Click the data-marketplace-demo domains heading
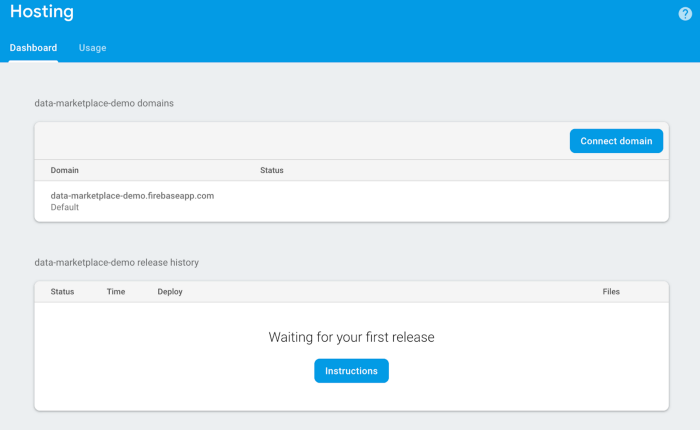This screenshot has width=700, height=430. (x=104, y=103)
